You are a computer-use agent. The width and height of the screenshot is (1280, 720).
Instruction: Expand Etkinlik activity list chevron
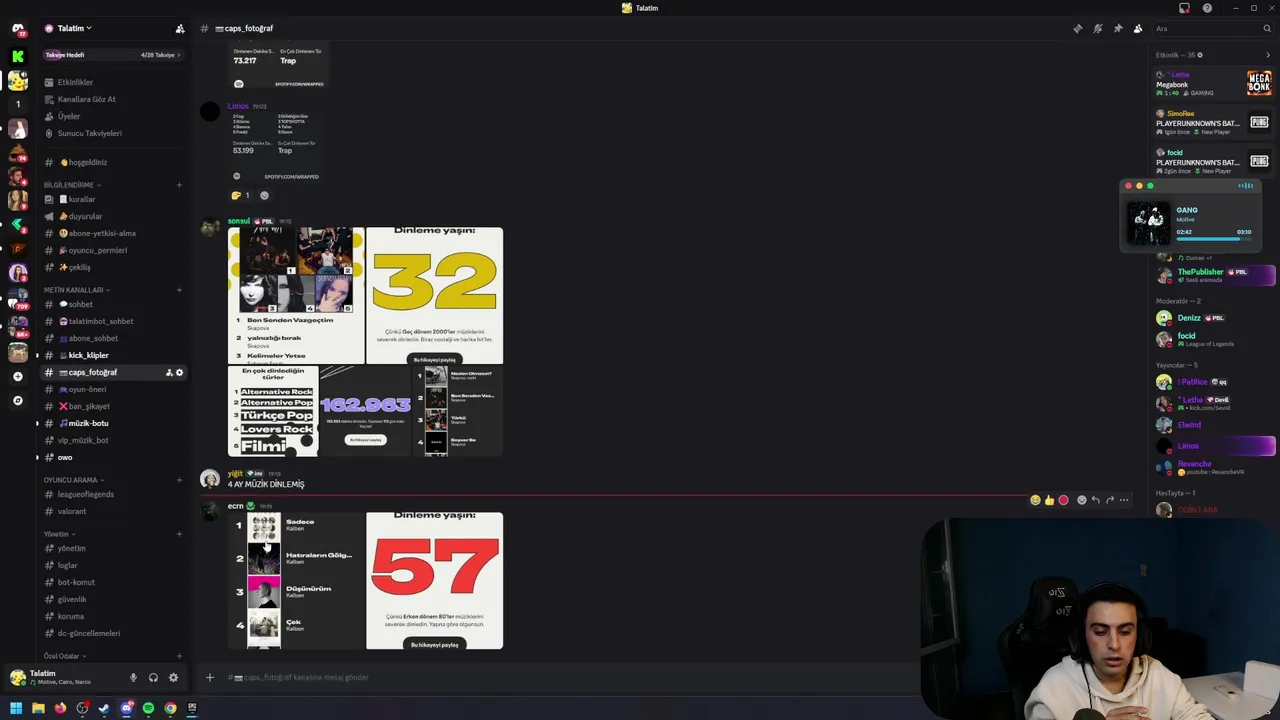(x=1268, y=55)
